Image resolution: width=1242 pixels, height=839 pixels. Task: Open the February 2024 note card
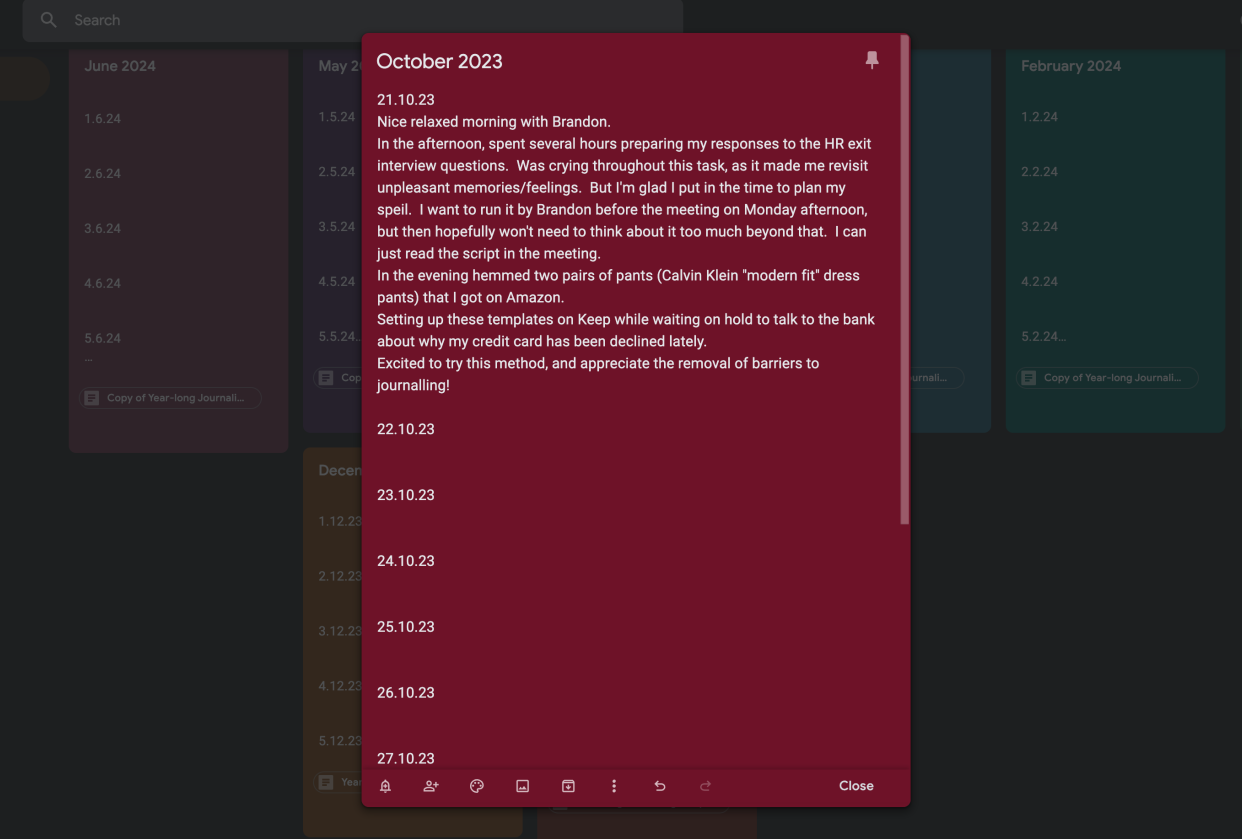click(1115, 240)
